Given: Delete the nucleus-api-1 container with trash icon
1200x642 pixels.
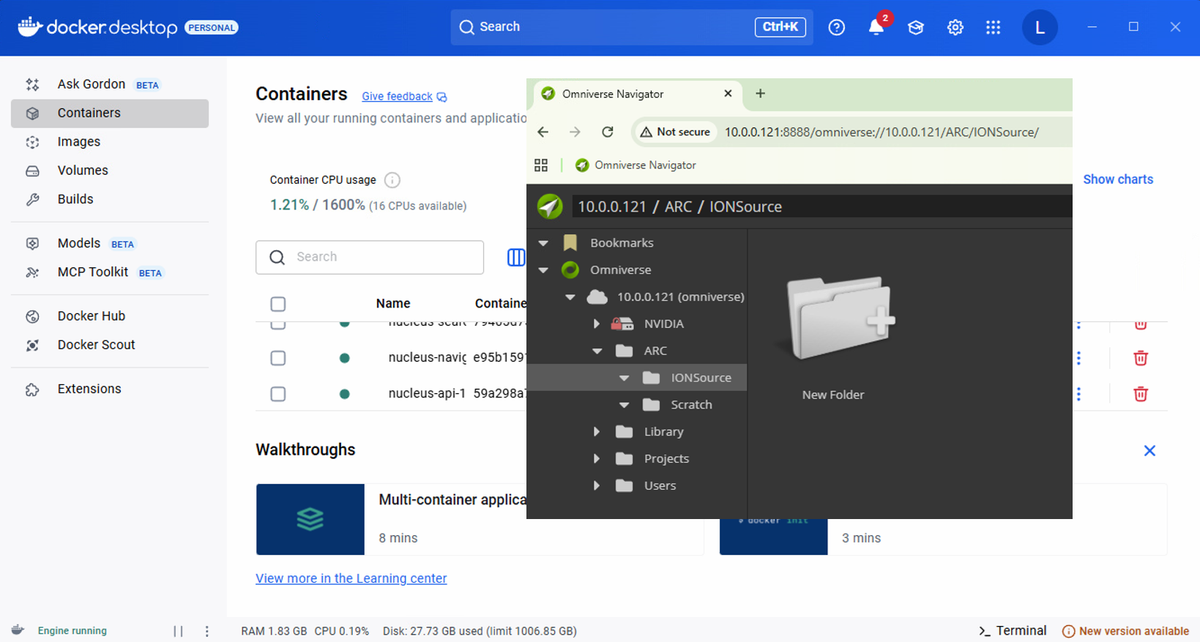Looking at the screenshot, I should [x=1140, y=394].
